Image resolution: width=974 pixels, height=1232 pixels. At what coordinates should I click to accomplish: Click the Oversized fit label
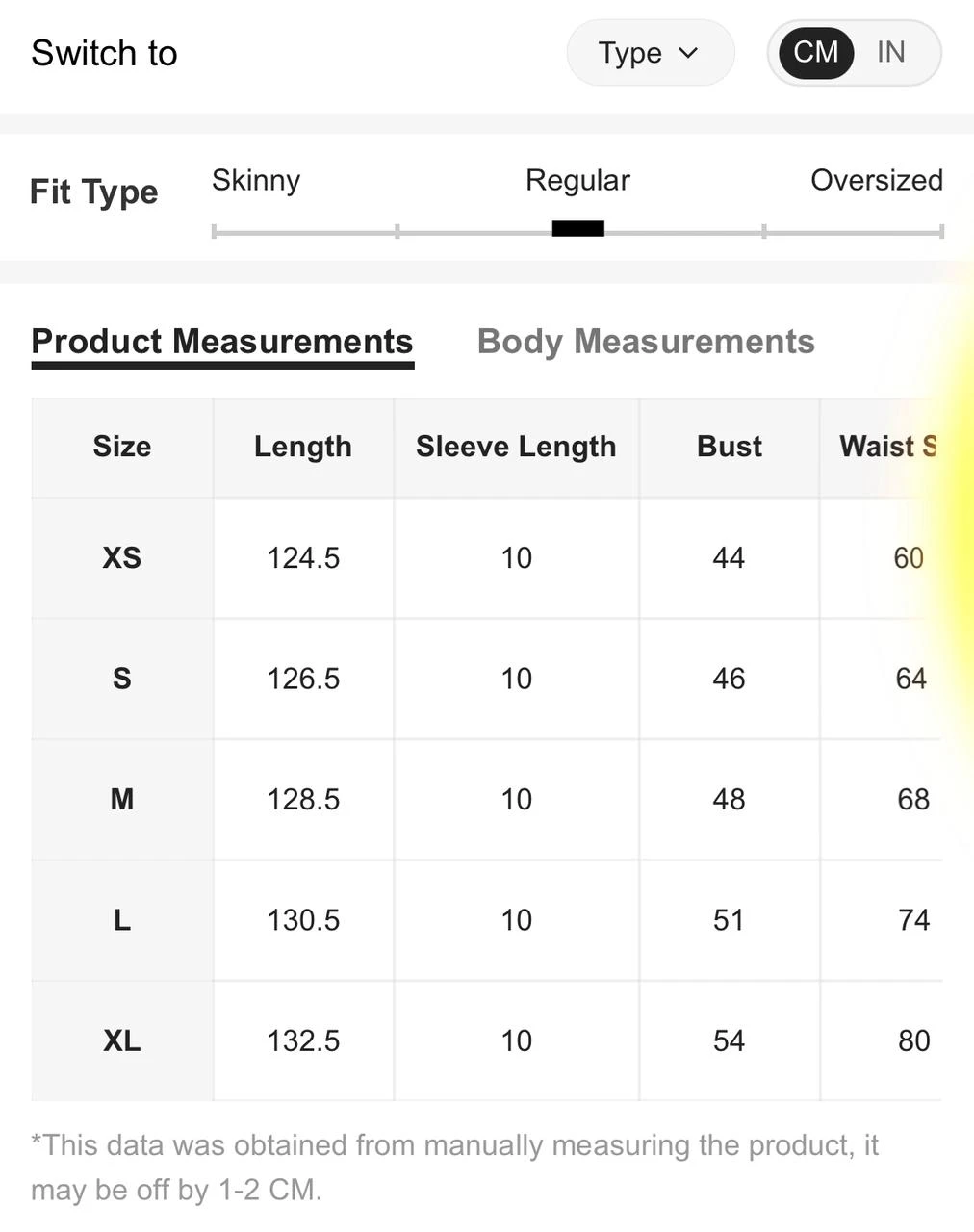[876, 180]
